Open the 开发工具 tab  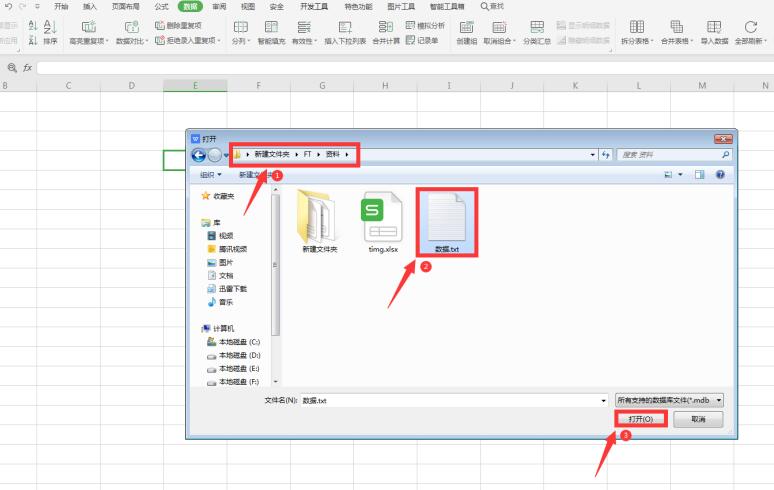pos(314,6)
